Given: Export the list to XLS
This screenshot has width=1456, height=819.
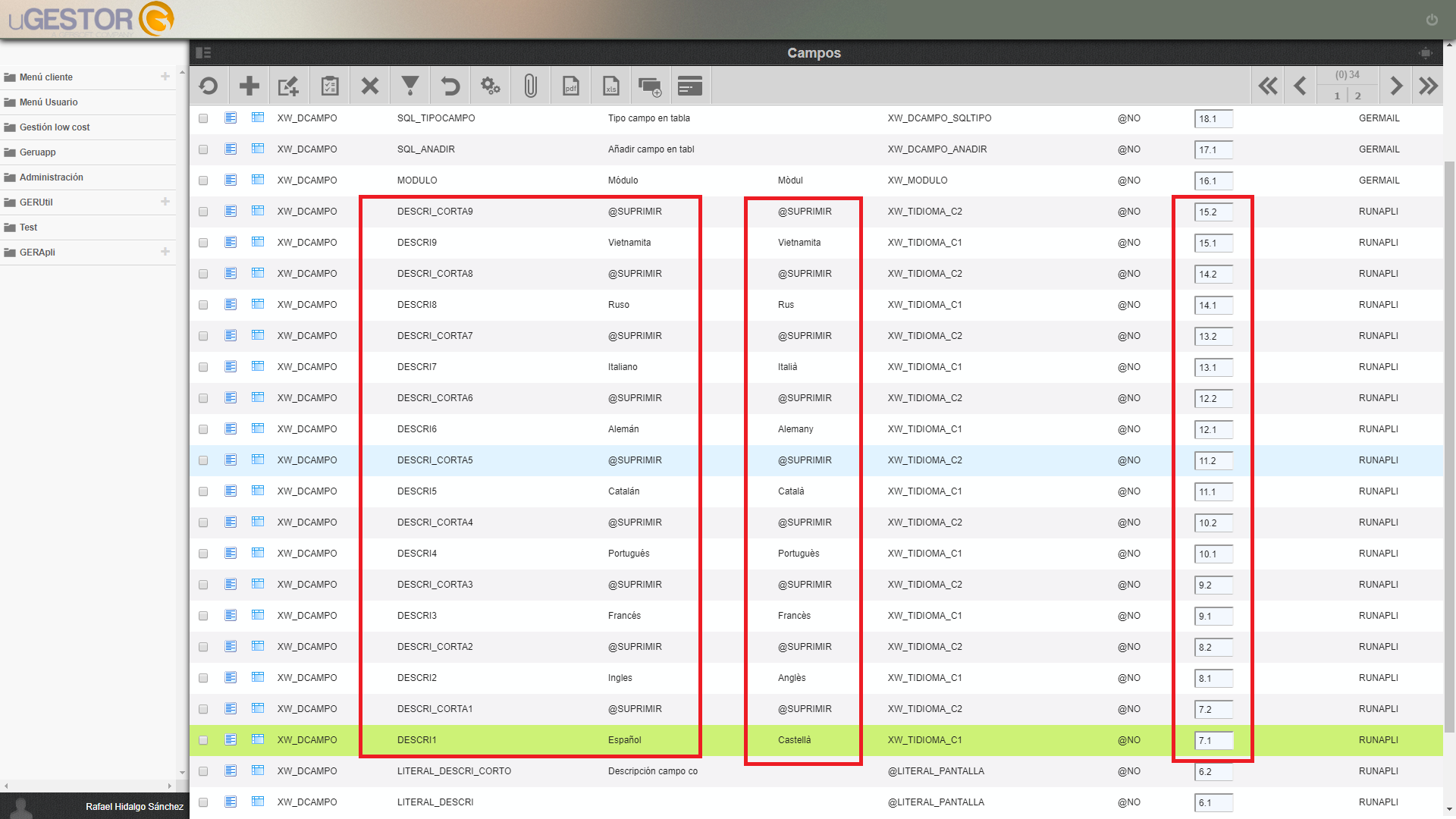Looking at the screenshot, I should (611, 86).
